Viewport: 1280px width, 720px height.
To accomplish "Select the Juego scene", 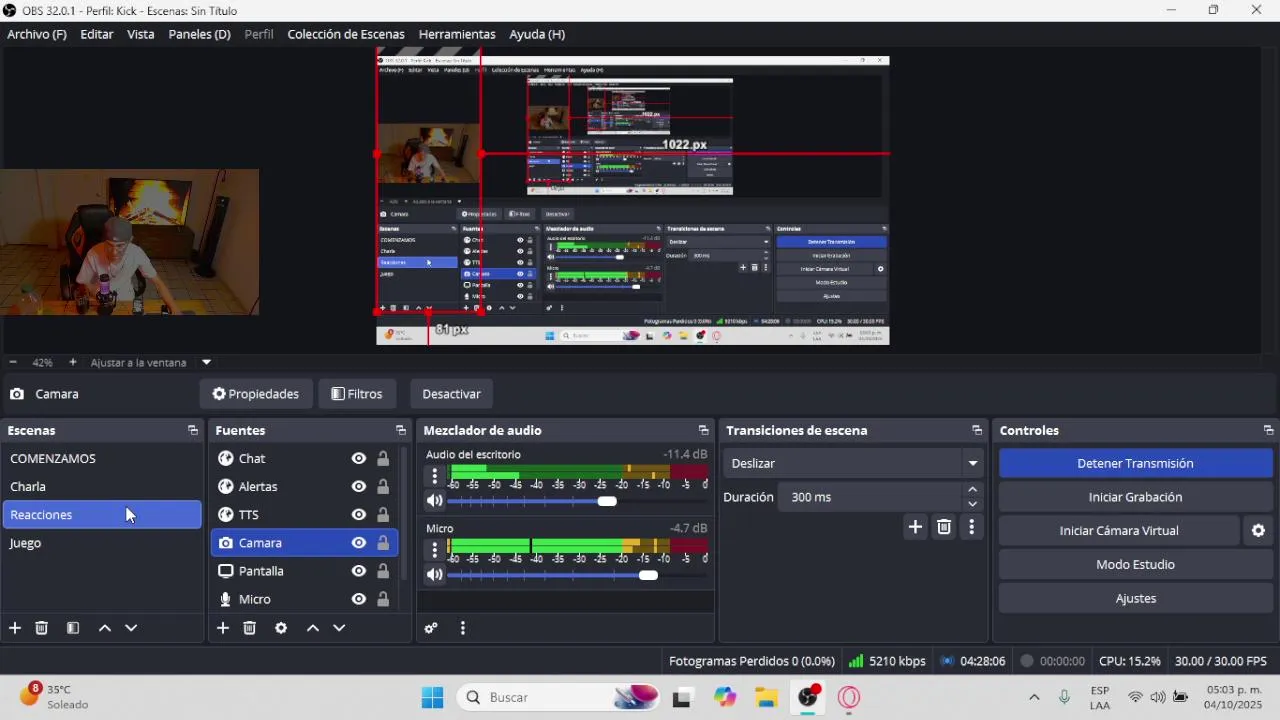I will pyautogui.click(x=102, y=543).
